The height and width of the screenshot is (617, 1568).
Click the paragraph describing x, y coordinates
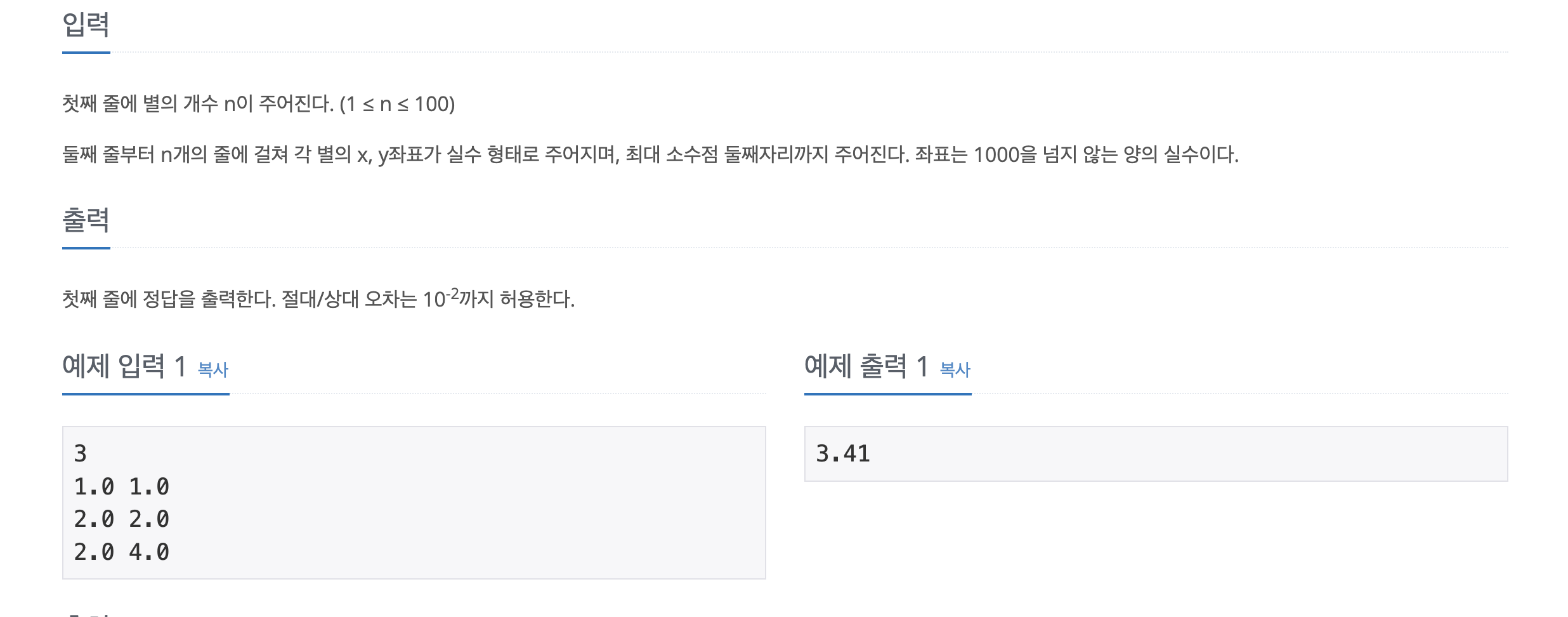point(650,154)
